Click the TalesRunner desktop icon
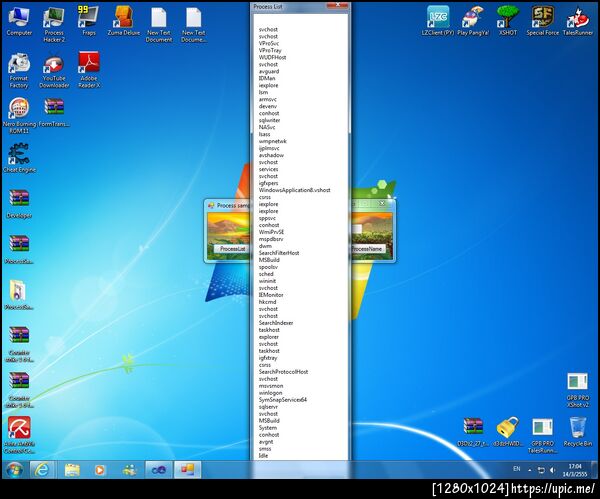The height and width of the screenshot is (499, 600). (578, 21)
